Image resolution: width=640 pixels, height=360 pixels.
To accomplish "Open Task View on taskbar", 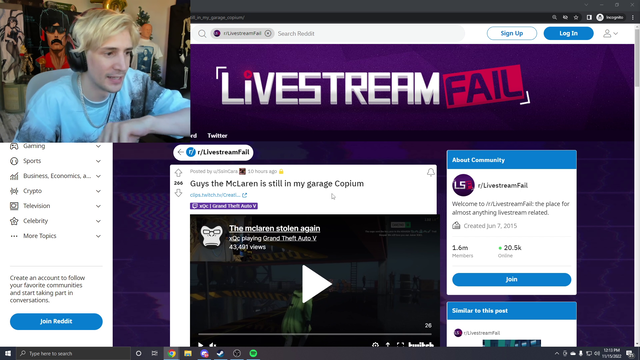I will tap(155, 353).
